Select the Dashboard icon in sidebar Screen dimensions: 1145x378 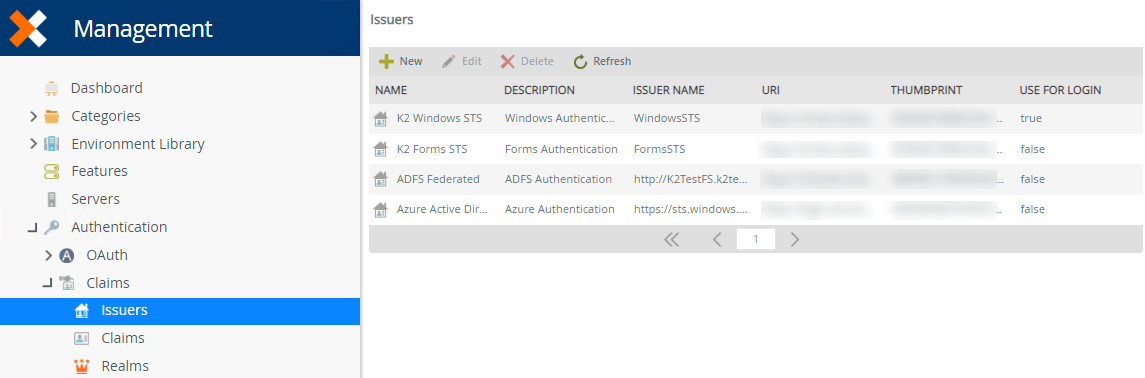51,88
